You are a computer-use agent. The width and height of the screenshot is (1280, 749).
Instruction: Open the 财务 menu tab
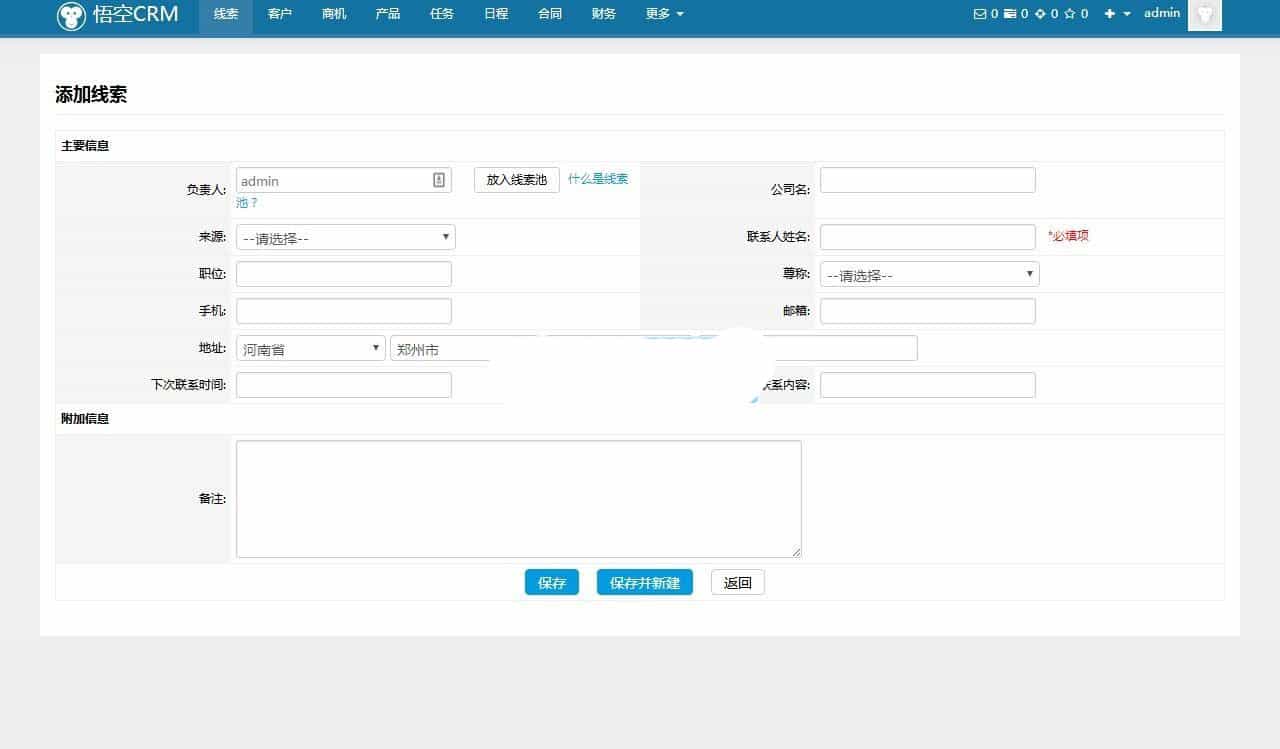pyautogui.click(x=604, y=15)
